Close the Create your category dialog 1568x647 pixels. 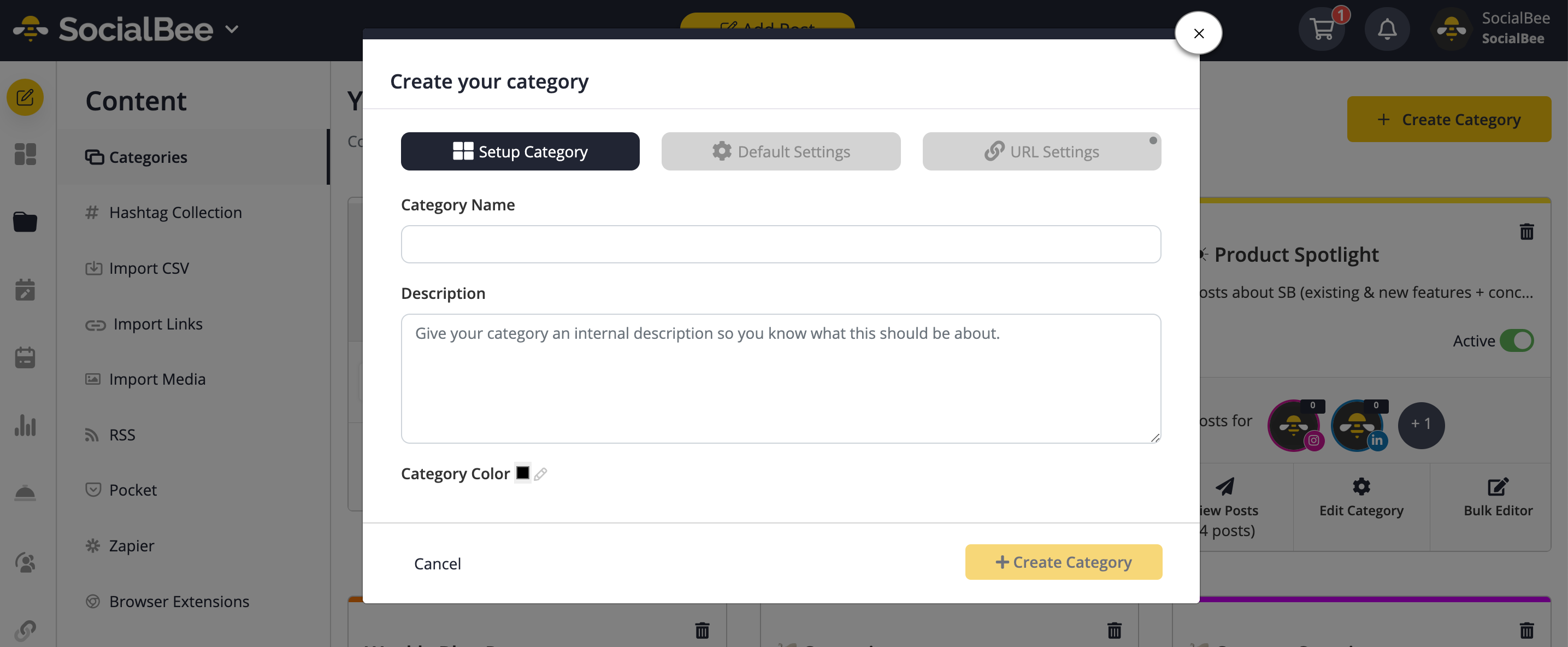click(x=1199, y=33)
